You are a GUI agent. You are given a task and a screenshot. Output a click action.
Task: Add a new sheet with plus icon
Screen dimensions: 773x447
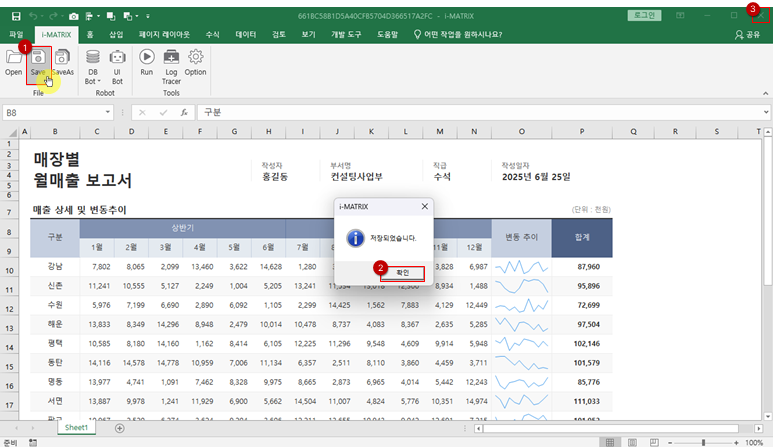[120, 428]
